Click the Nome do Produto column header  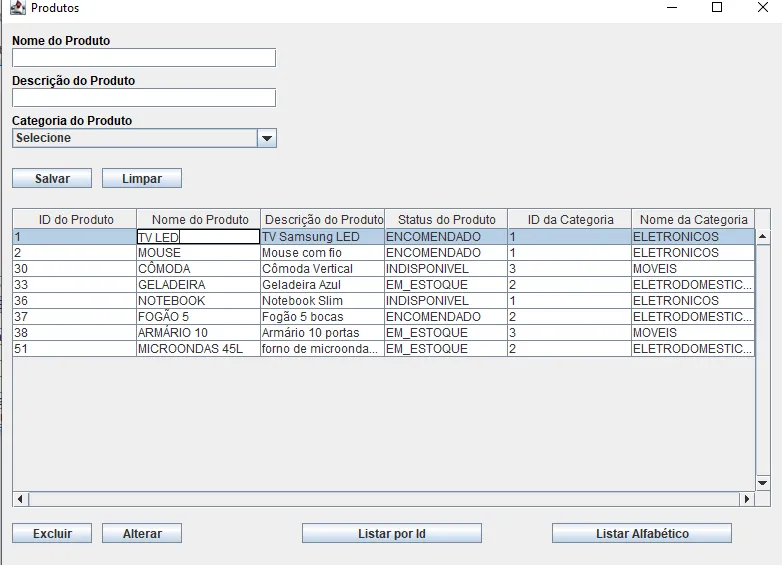pyautogui.click(x=198, y=219)
